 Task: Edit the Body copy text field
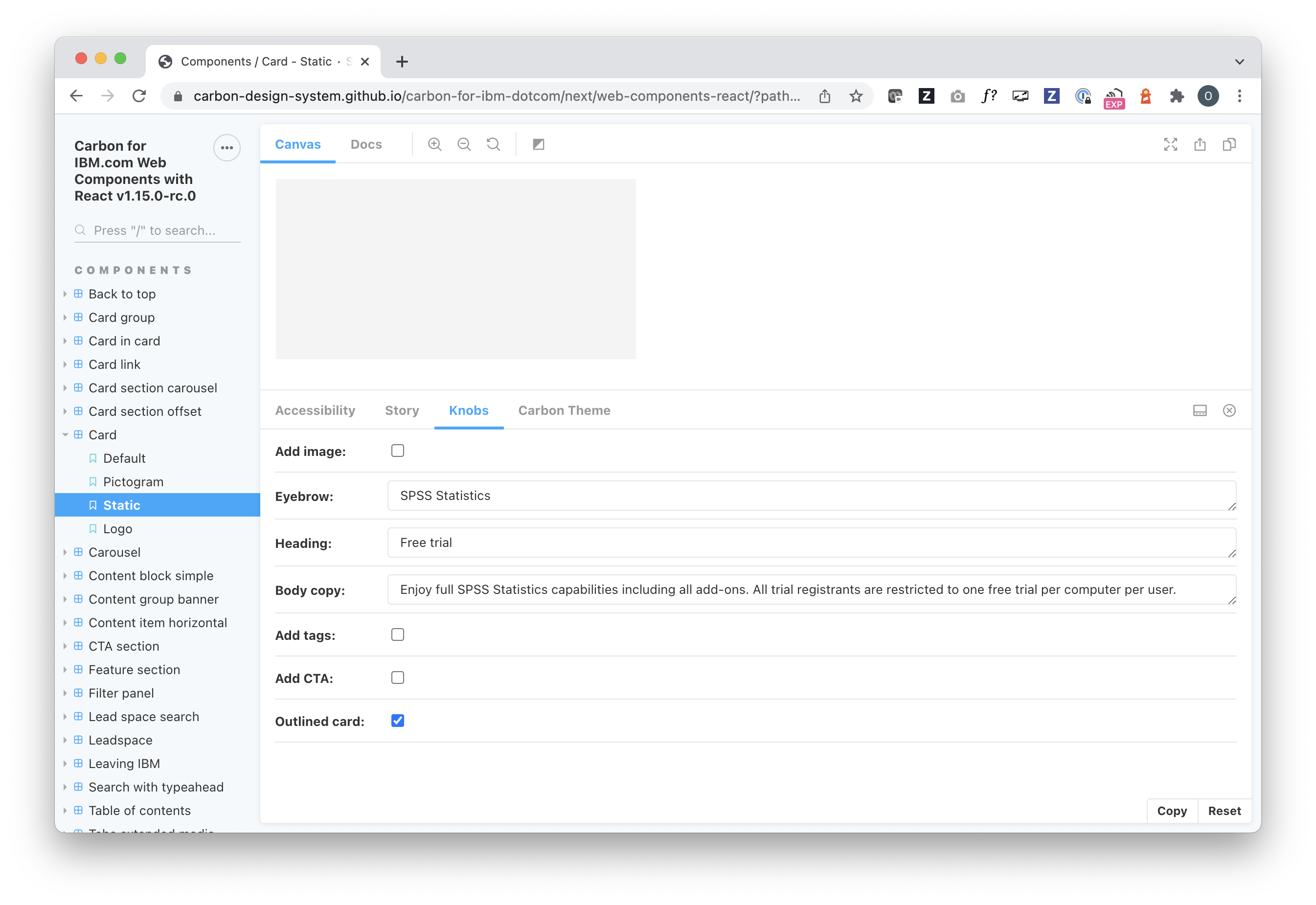click(812, 589)
